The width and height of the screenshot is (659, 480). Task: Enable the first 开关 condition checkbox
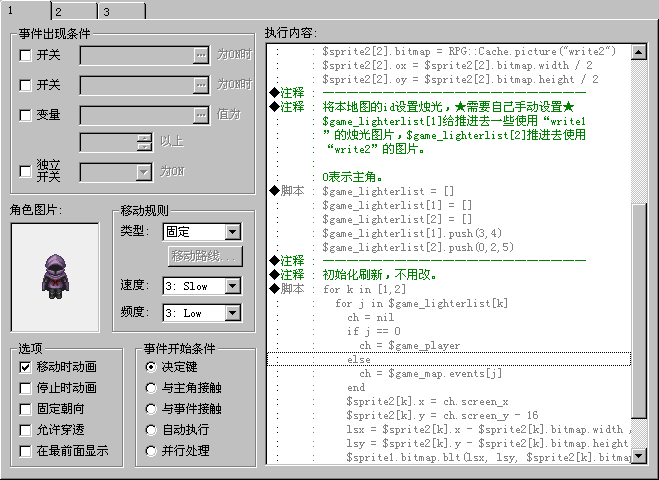25,55
